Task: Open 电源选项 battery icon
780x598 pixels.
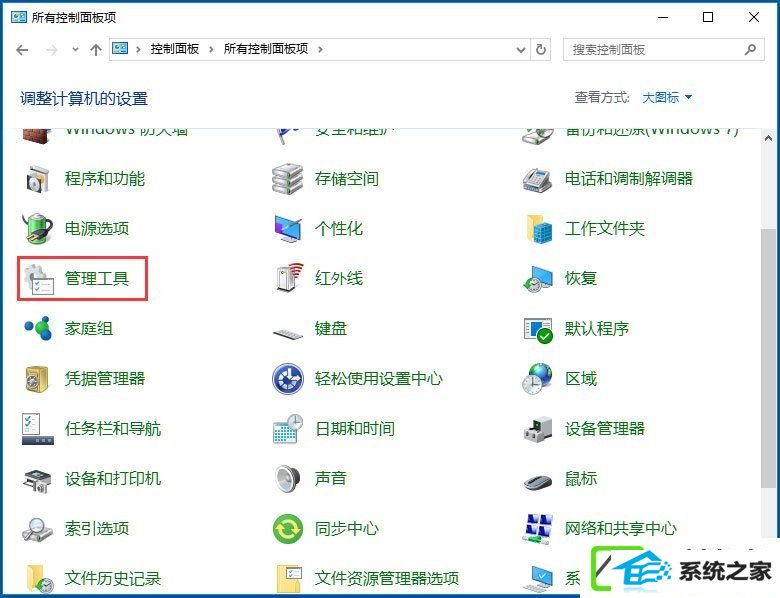Action: tap(38, 228)
